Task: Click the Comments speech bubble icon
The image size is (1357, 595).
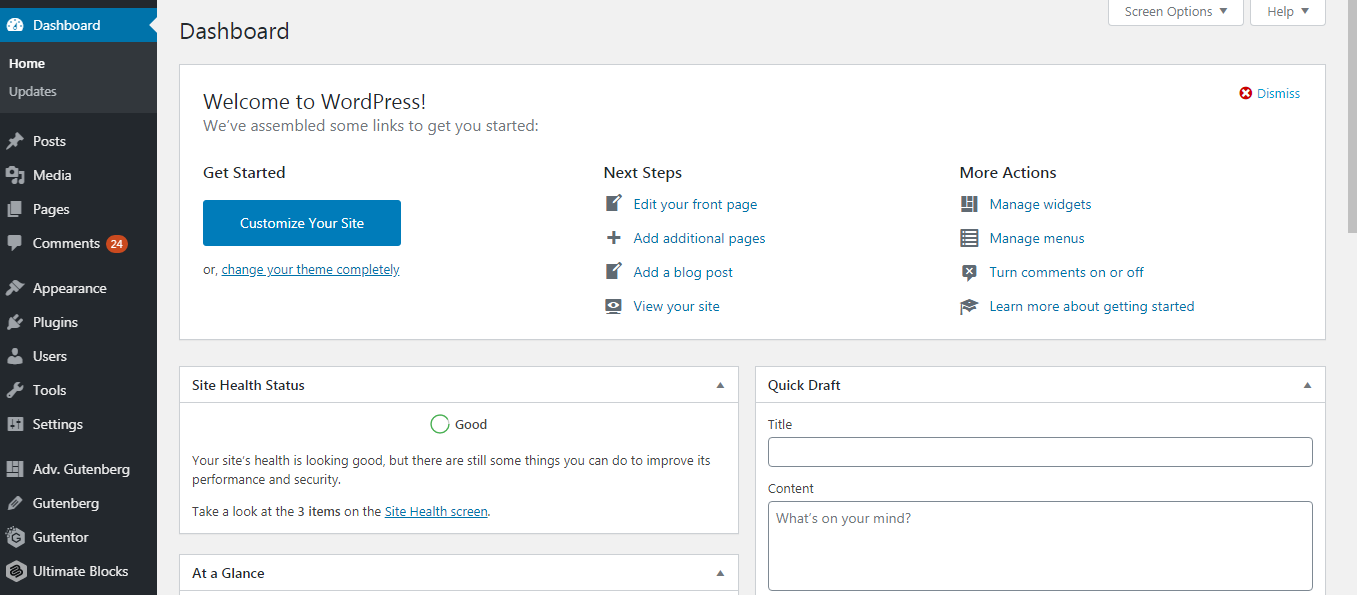Action: click(x=15, y=243)
